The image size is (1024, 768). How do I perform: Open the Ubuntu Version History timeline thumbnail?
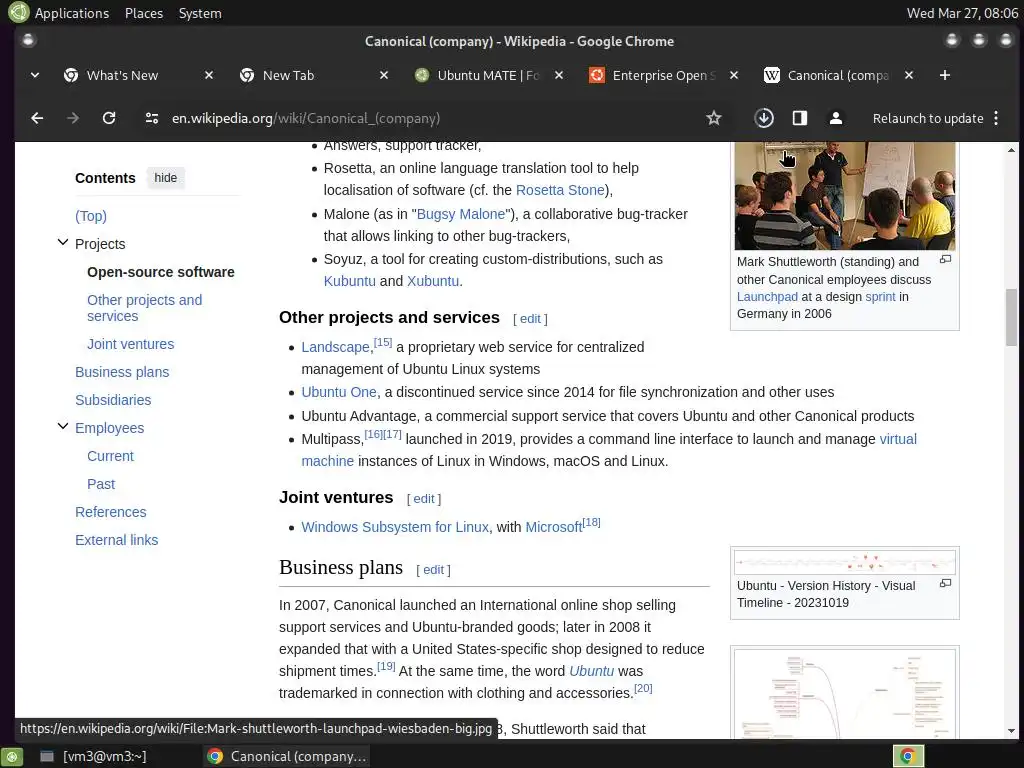coord(844,562)
